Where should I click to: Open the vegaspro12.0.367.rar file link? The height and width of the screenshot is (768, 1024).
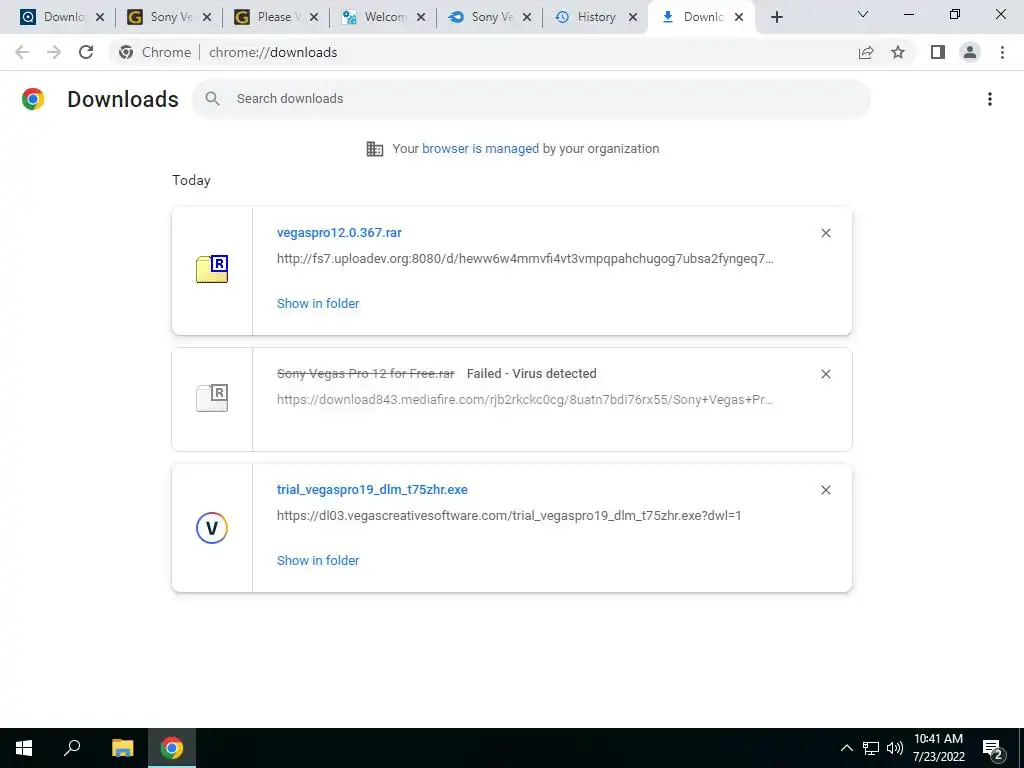[339, 233]
